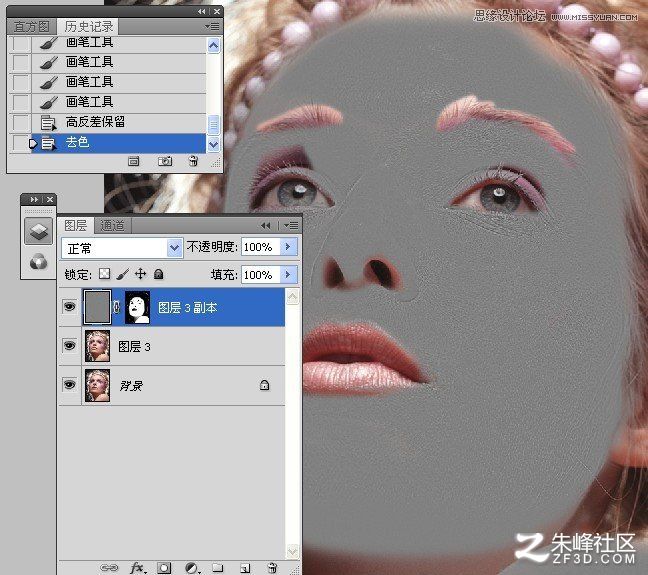Screen dimensions: 648x575
Task: Set history brush source on 高反差保留 state
Action: (x=20, y=123)
